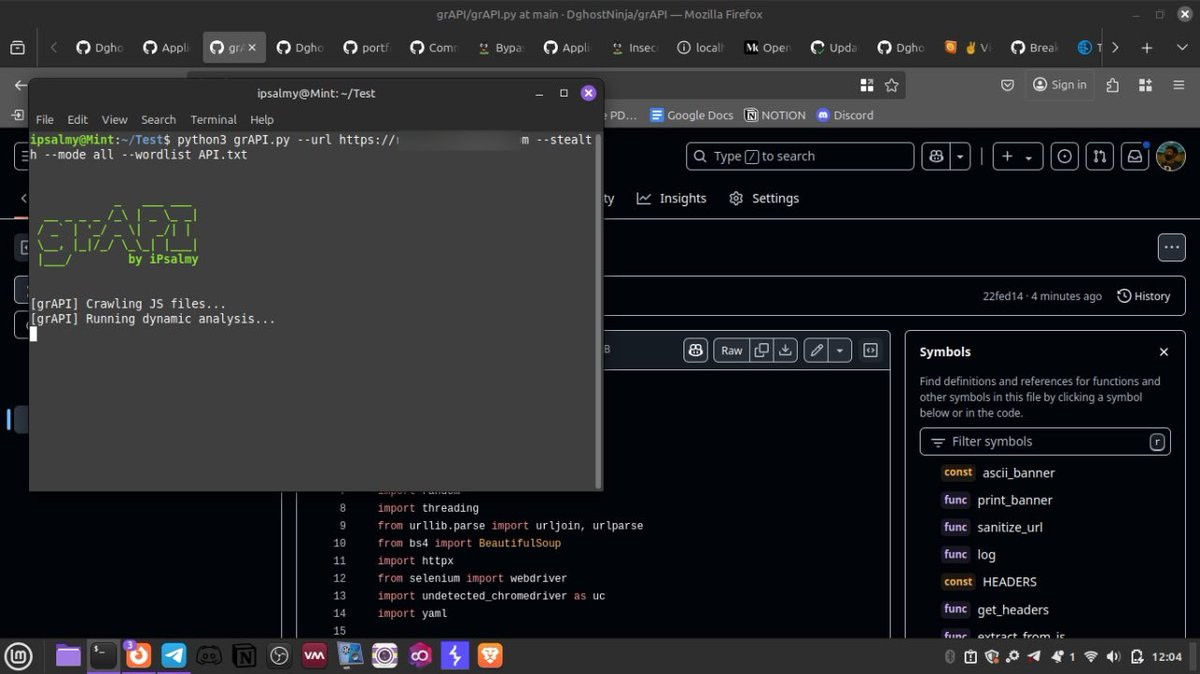View the Raw file button
Viewport: 1200px width, 674px height.
pos(732,350)
